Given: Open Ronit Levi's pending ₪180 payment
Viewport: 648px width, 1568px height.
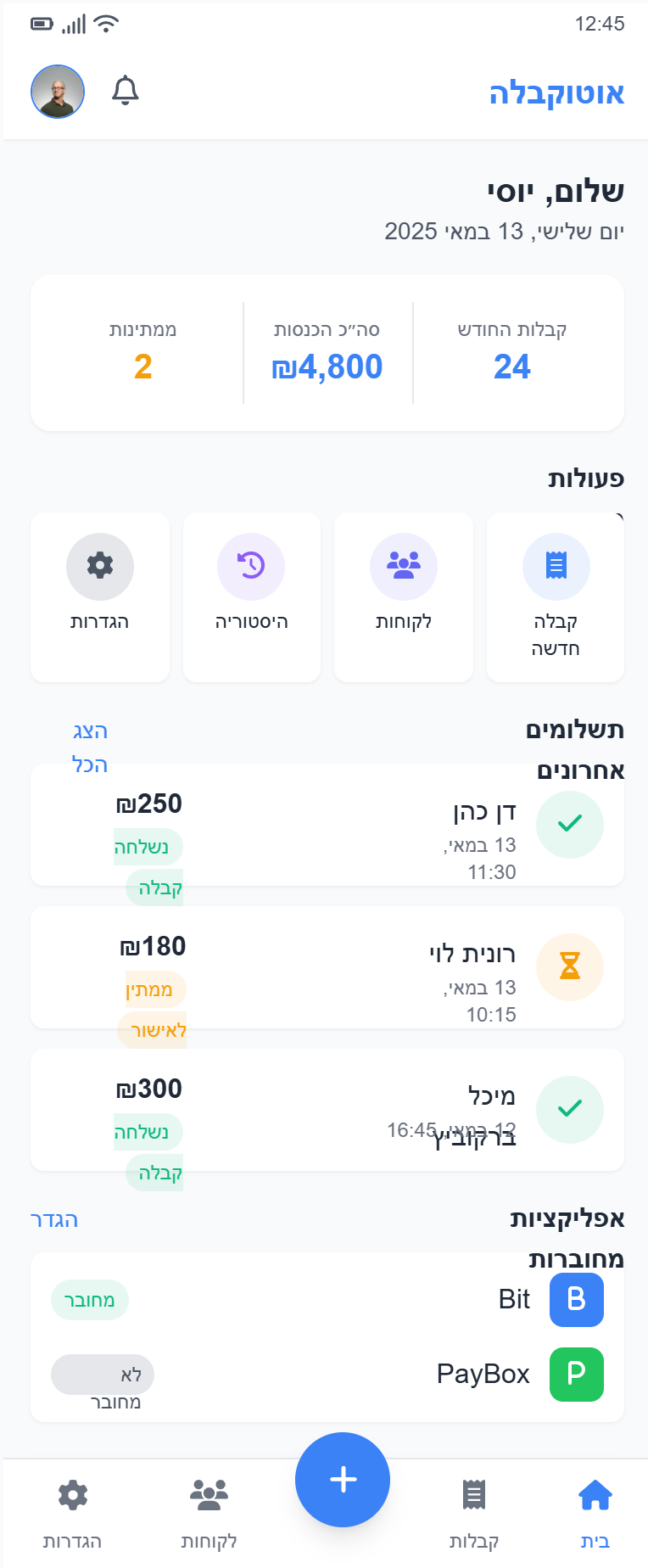Looking at the screenshot, I should coord(327,967).
